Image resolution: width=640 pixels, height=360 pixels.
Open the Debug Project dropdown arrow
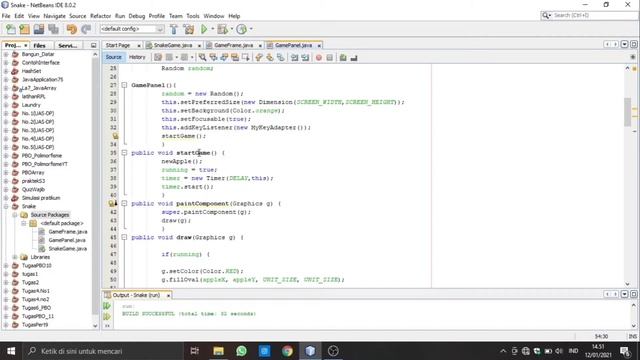click(231, 29)
